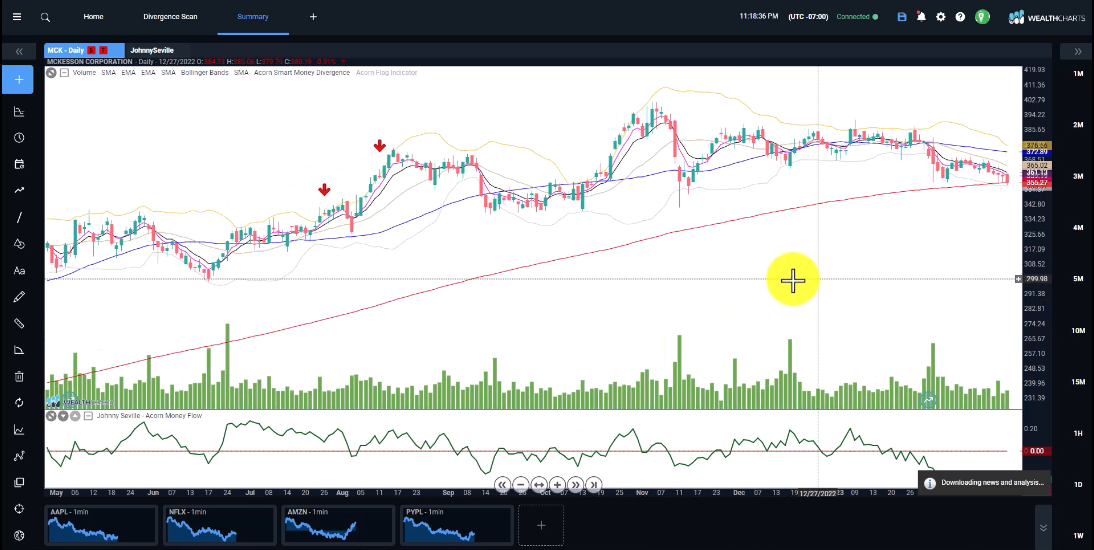Image resolution: width=1094 pixels, height=550 pixels.
Task: Switch to the JohnnySeville tab
Action: pyautogui.click(x=152, y=50)
